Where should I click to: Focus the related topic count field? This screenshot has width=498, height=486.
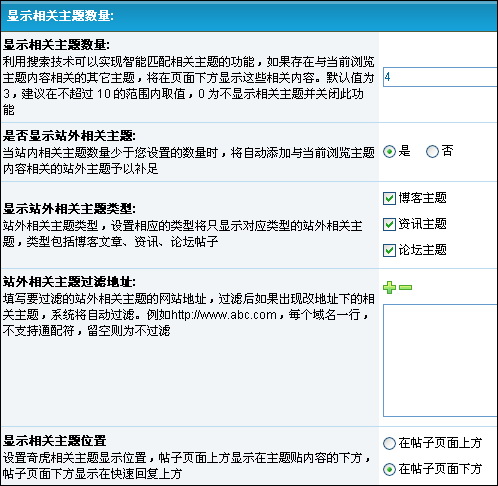[x=440, y=77]
